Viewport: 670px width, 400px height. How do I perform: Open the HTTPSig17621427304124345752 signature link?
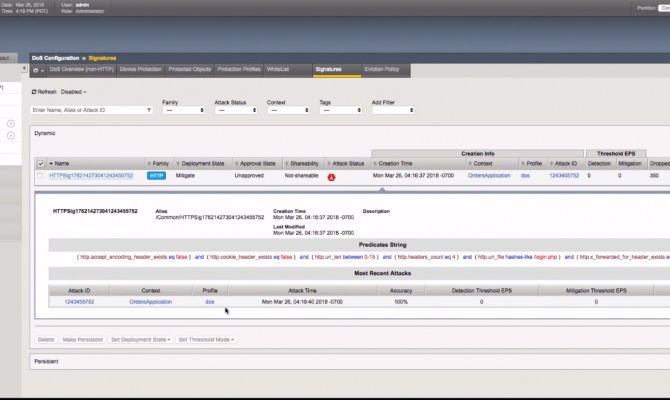[92, 175]
